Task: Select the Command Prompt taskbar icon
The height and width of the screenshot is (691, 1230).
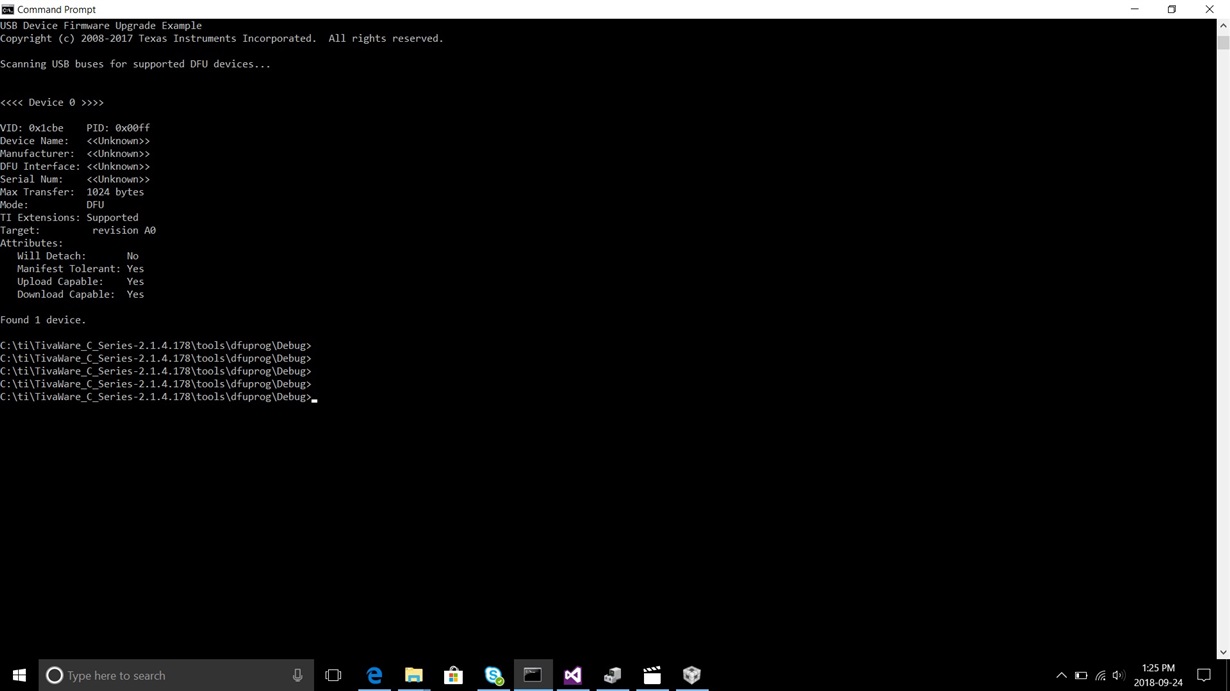Action: coord(533,675)
